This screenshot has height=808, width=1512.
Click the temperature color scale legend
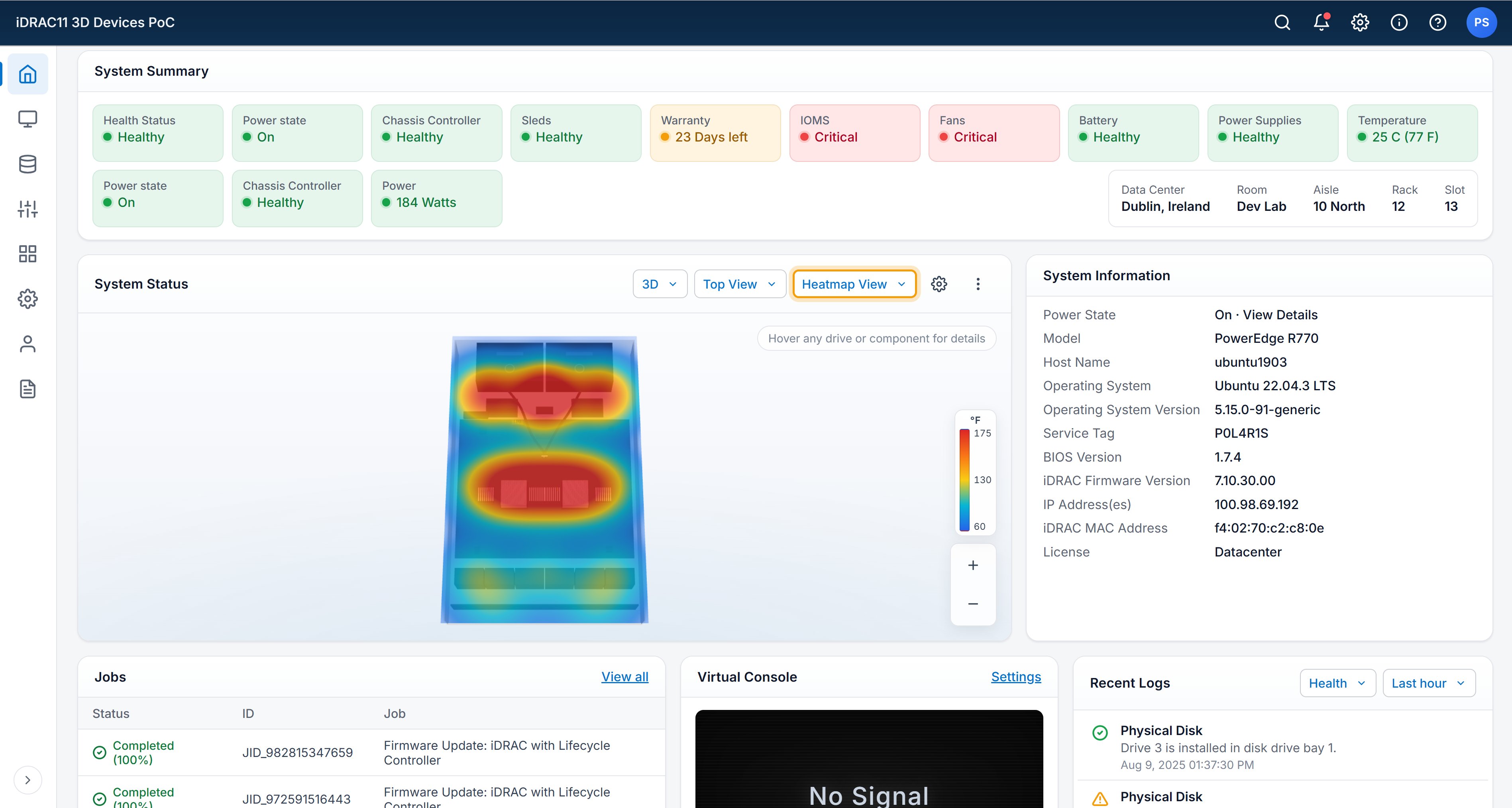(x=975, y=473)
